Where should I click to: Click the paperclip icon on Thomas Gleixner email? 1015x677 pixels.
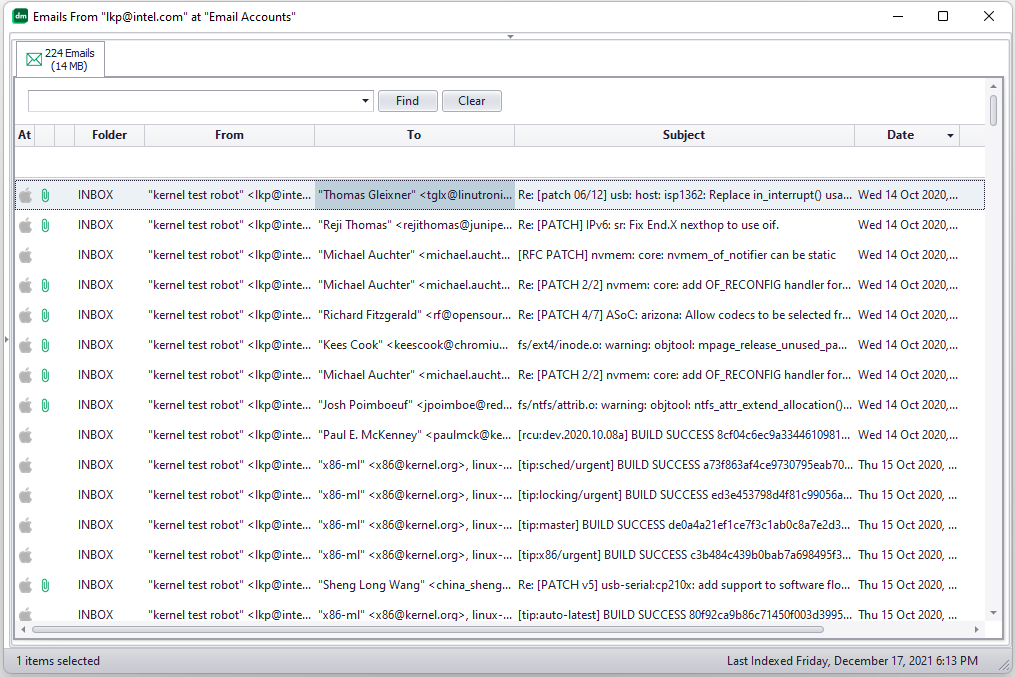click(x=45, y=195)
